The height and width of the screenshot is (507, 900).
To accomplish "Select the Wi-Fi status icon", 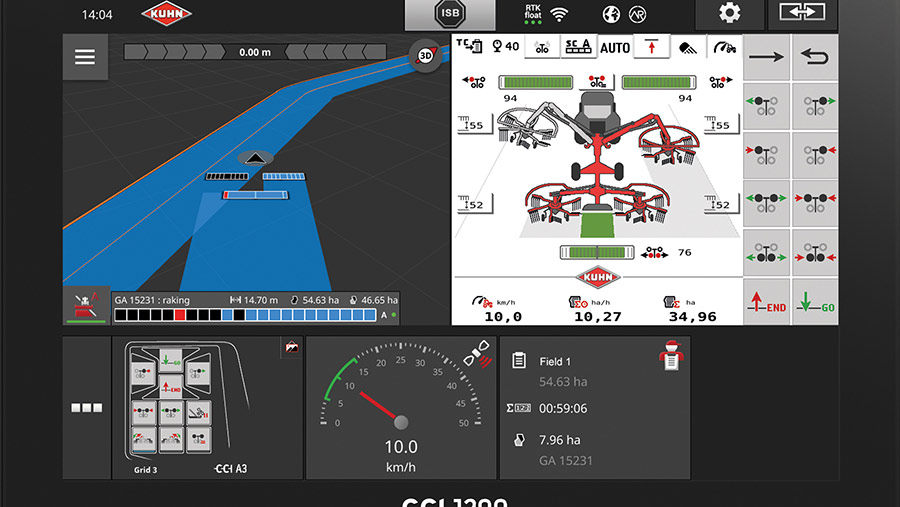I will click(559, 14).
